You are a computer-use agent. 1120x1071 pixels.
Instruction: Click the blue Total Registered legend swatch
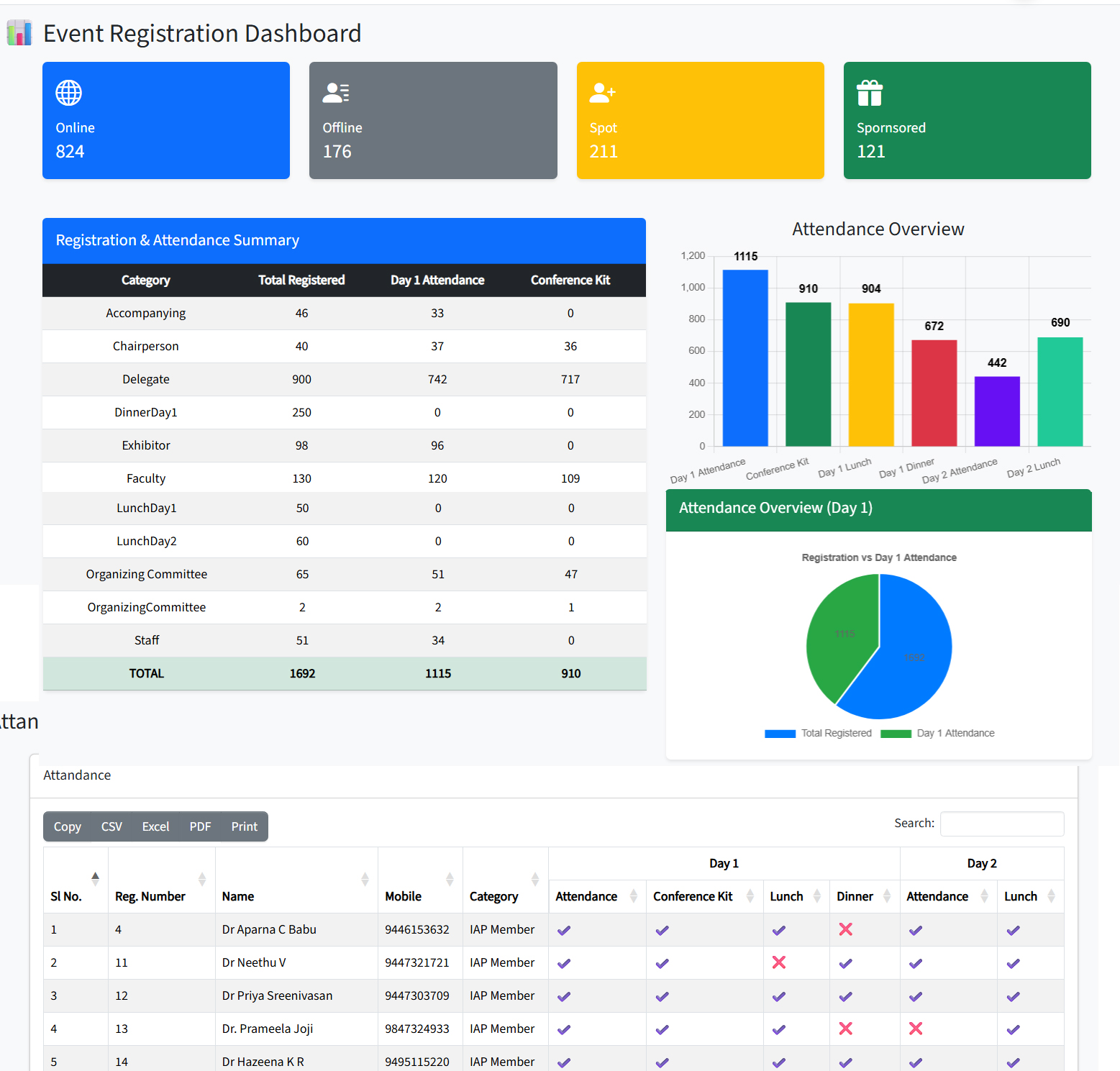[x=780, y=733]
